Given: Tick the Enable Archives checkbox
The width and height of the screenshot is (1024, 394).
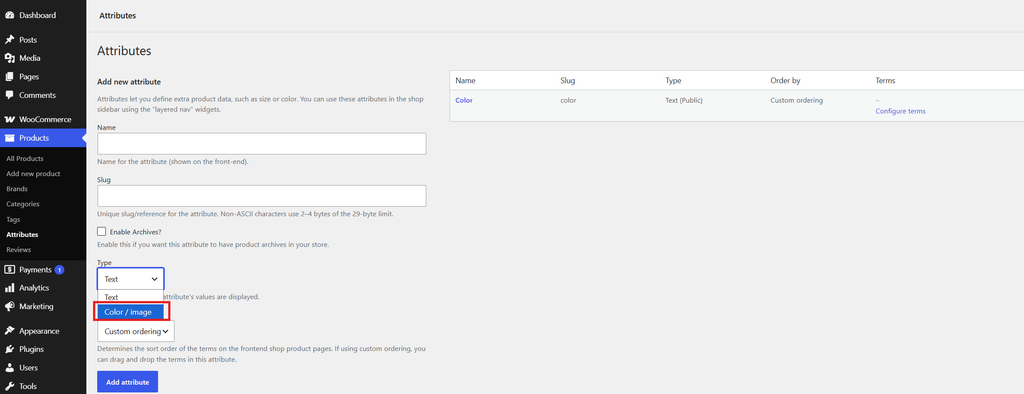Looking at the screenshot, I should pyautogui.click(x=101, y=231).
